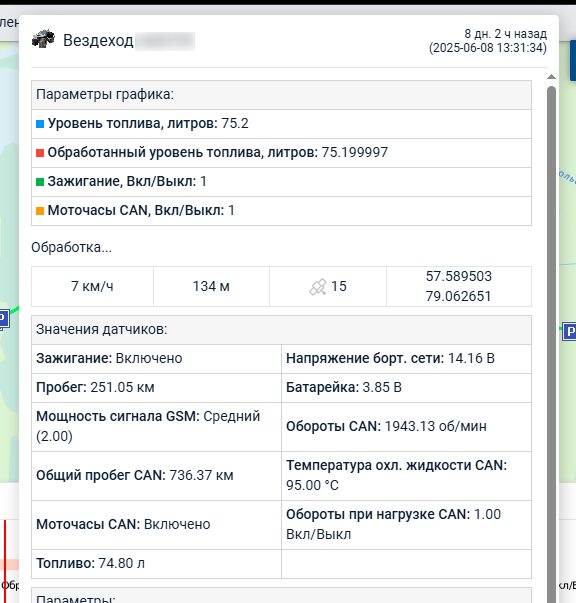The width and height of the screenshot is (576, 603).
Task: Click the Температура охл. жидкости CAN cell
Action: point(406,476)
